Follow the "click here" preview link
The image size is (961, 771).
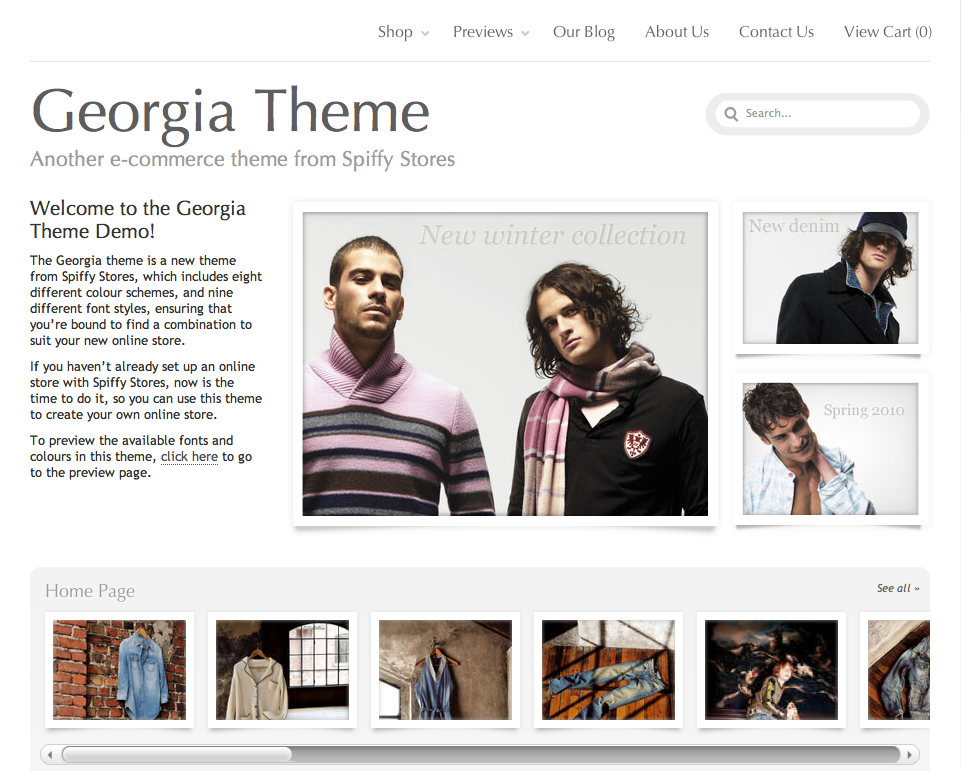[x=189, y=457]
